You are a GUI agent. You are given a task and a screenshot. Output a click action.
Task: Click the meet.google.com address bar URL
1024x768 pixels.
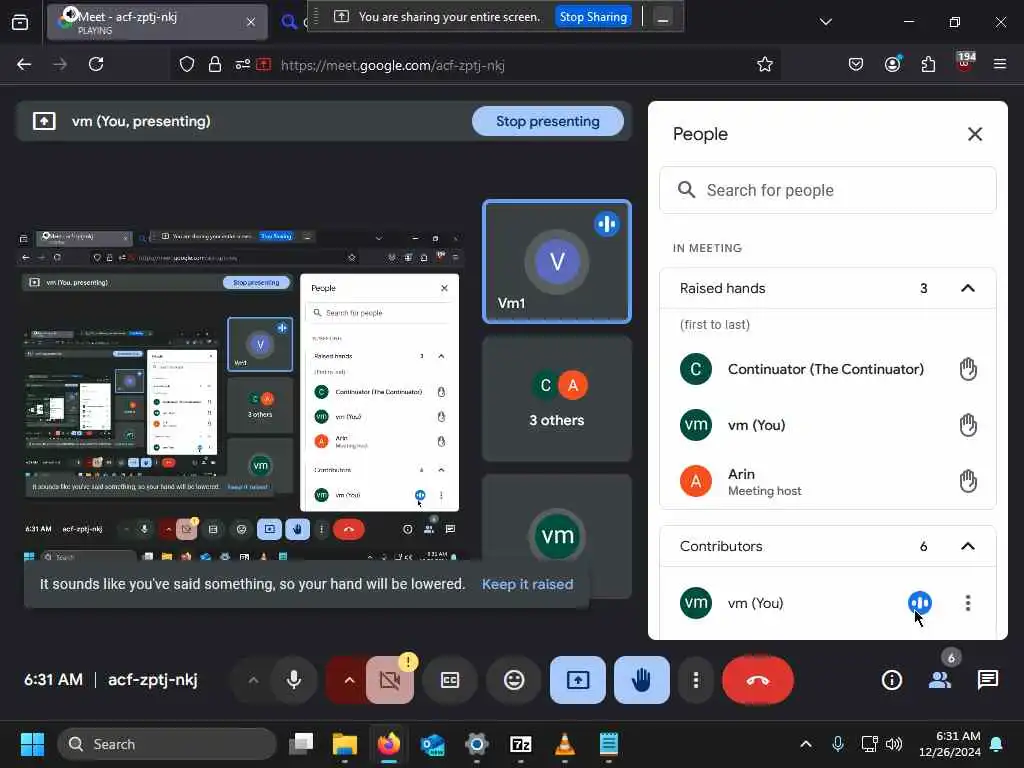[x=392, y=65]
